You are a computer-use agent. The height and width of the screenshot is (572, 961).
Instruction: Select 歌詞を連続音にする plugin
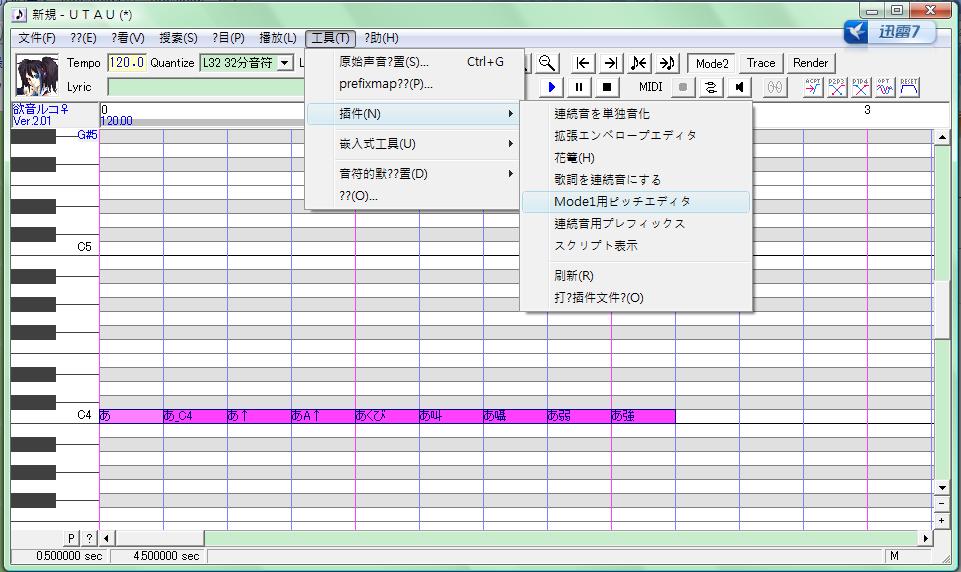[x=636, y=180]
